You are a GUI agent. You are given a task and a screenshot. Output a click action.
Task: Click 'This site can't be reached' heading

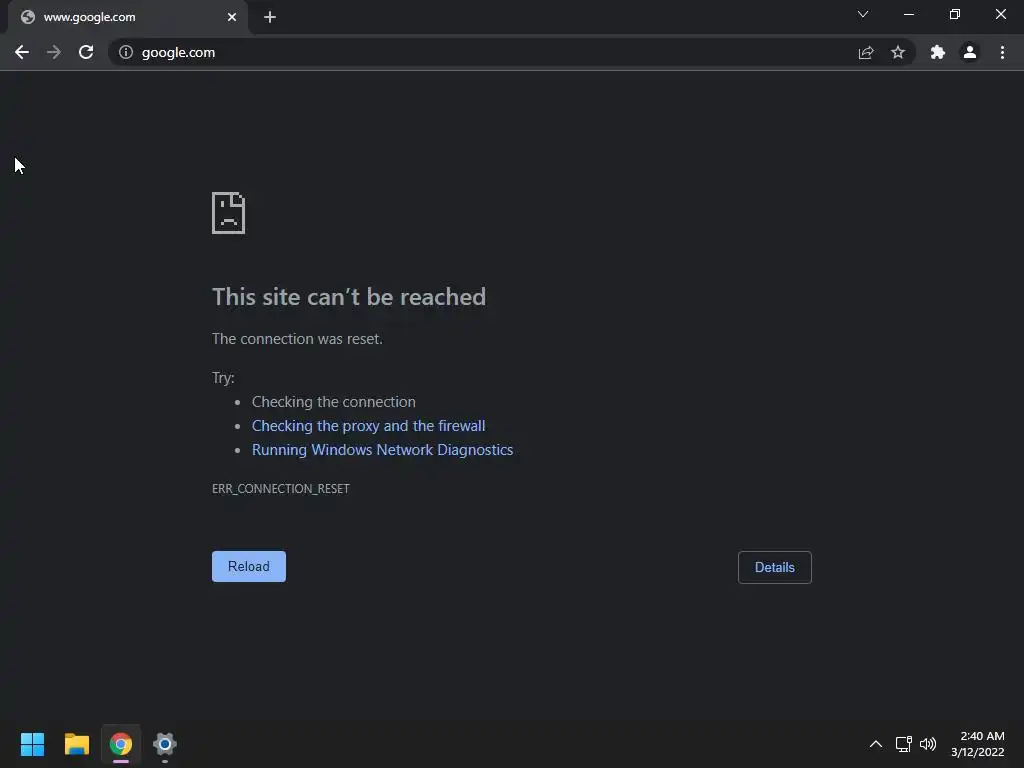pyautogui.click(x=349, y=296)
